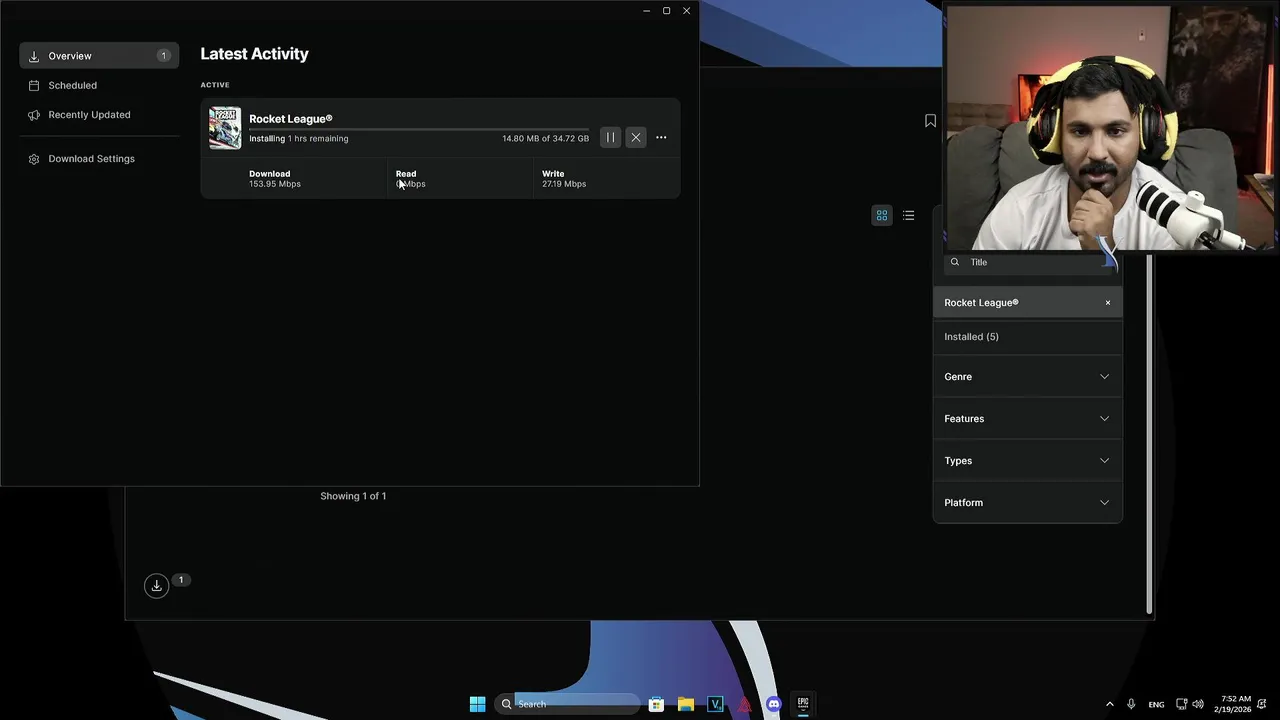Remove the Rocket League filter tag
This screenshot has width=1280, height=720.
coord(1108,303)
